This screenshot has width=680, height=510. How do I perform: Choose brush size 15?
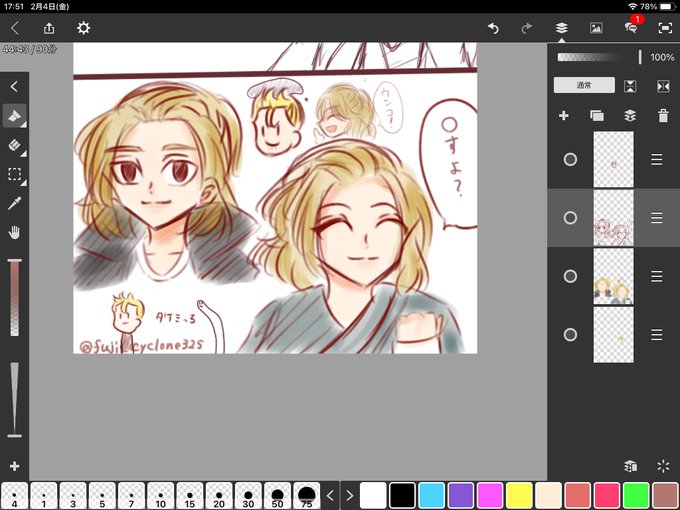click(190, 496)
